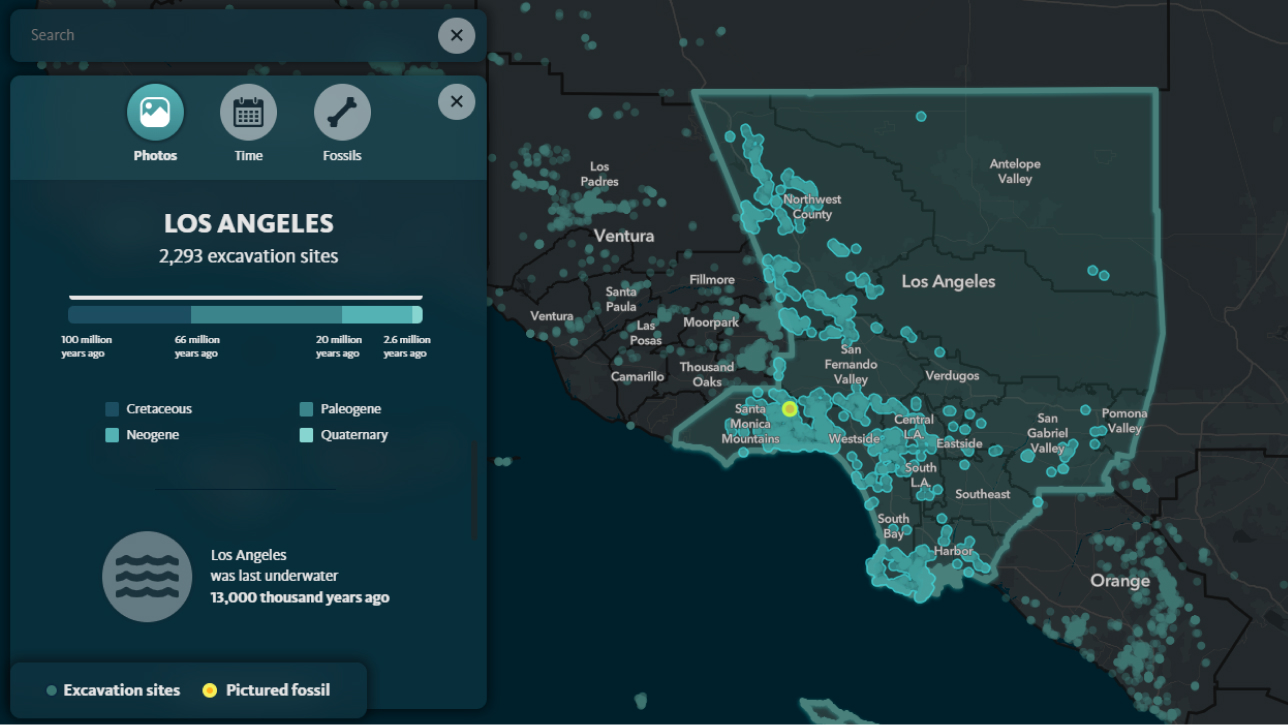Viewport: 1288px width, 725px height.
Task: Click the Excavation sites legend dot
Action: (51, 690)
